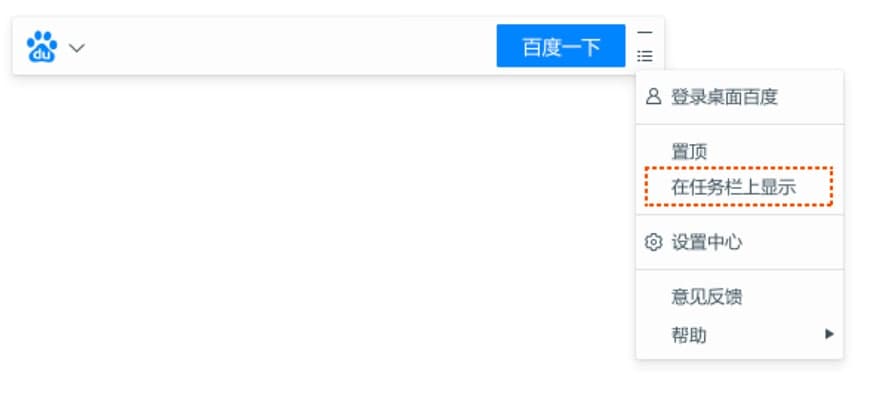Minimize the search bar with the dash icon
869x413 pixels.
pos(645,33)
